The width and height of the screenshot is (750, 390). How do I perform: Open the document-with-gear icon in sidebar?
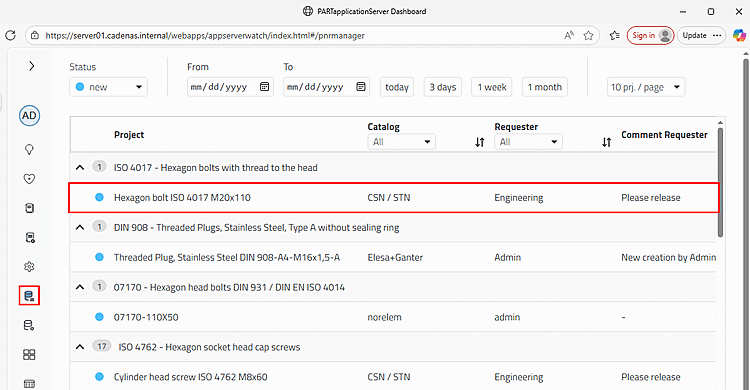click(29, 237)
